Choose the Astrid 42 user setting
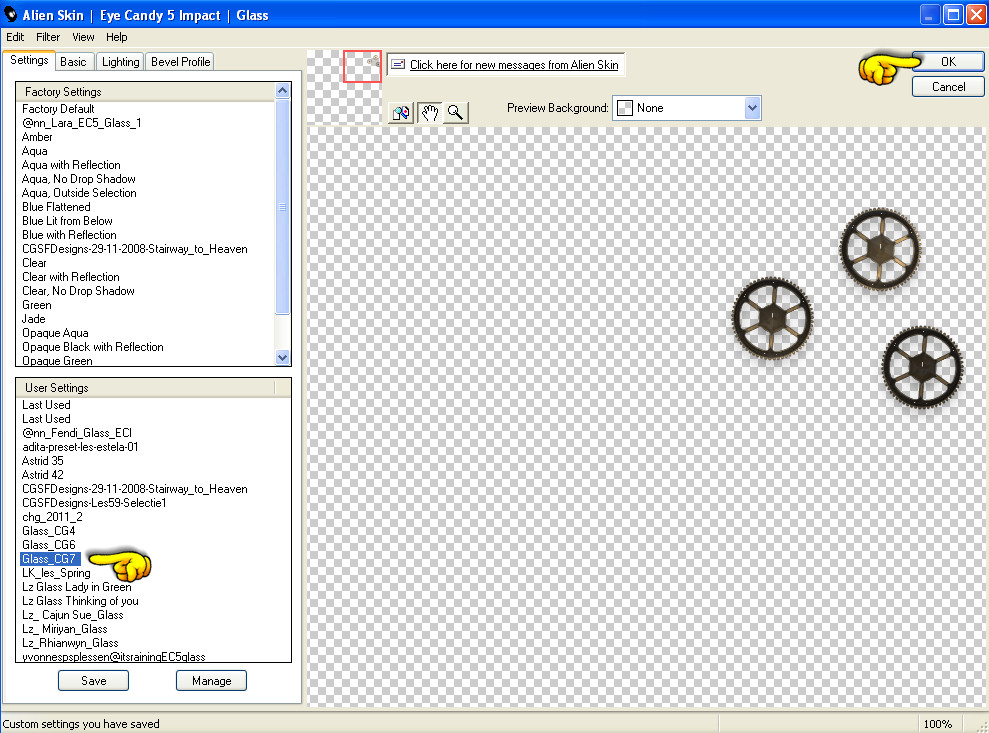This screenshot has height=733, width=989. tap(43, 474)
